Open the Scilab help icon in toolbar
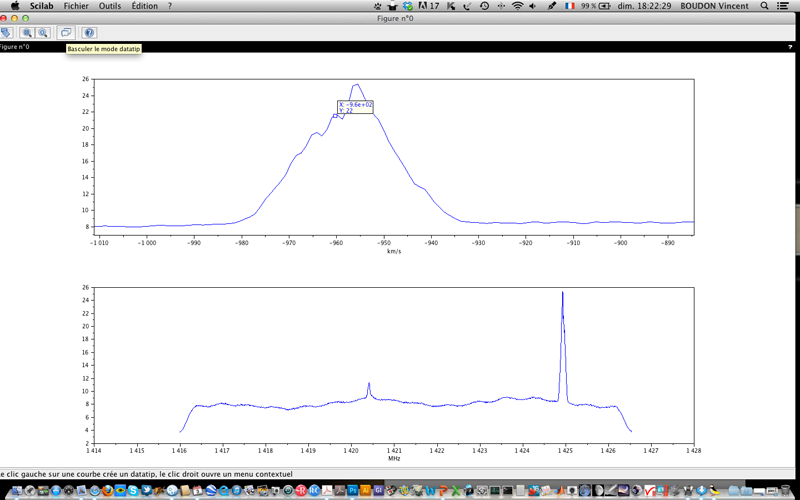The width and height of the screenshot is (800, 500). [88, 33]
